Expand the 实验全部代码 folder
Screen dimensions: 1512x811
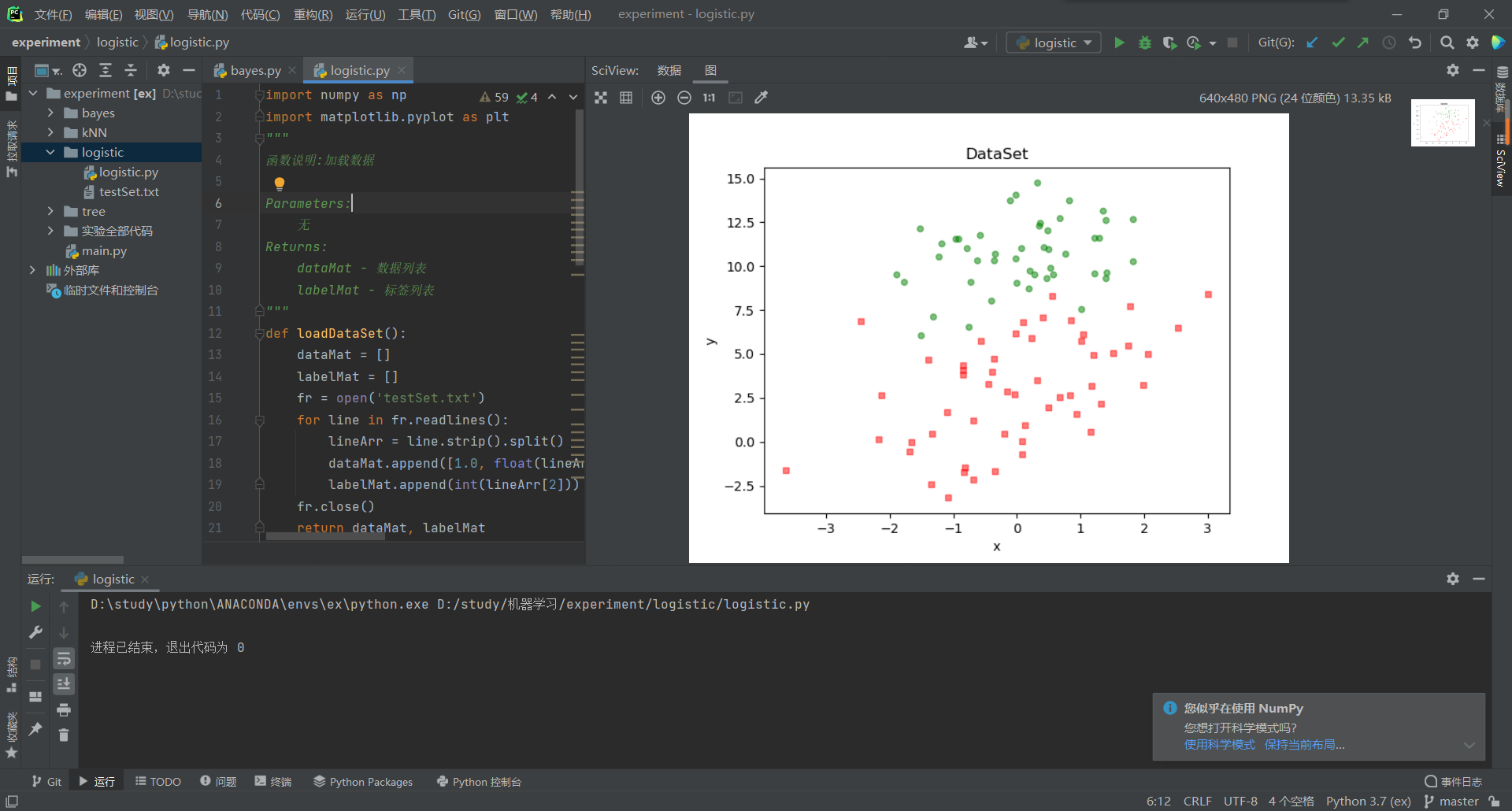point(50,231)
